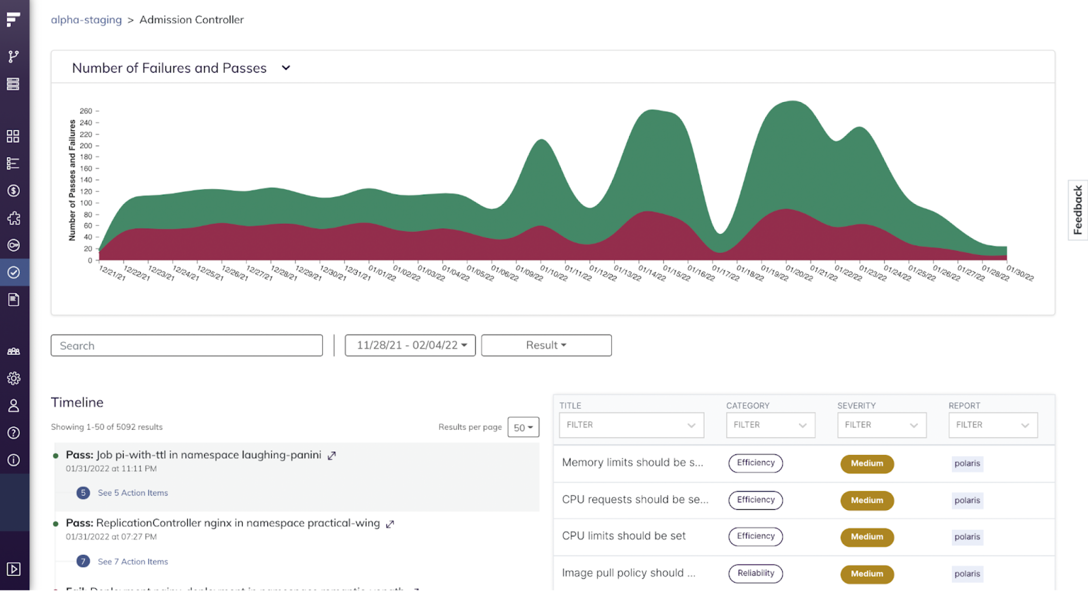The image size is (1088, 594).
Task: Open external link icon for Job pi-with-ttl
Action: pyautogui.click(x=332, y=455)
